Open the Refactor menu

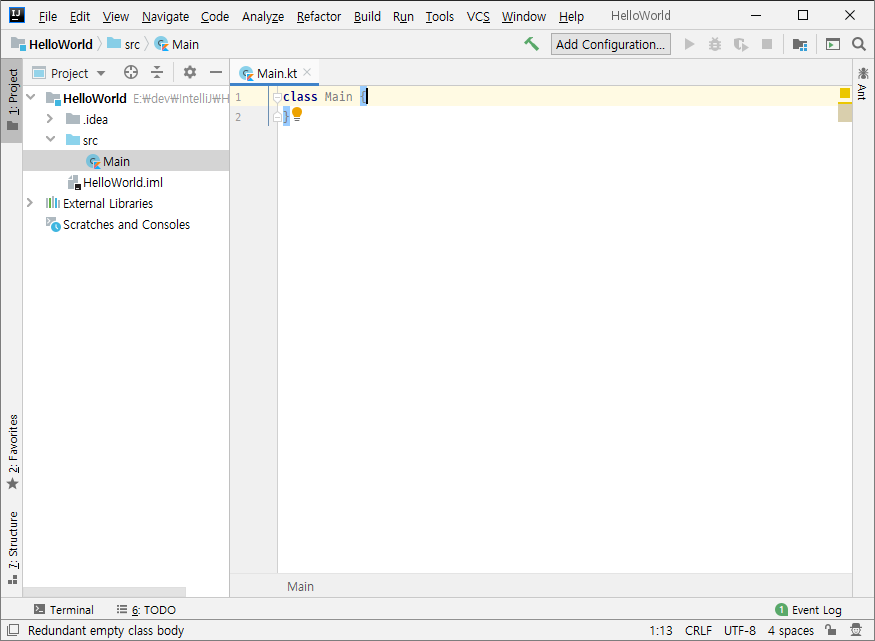(319, 17)
